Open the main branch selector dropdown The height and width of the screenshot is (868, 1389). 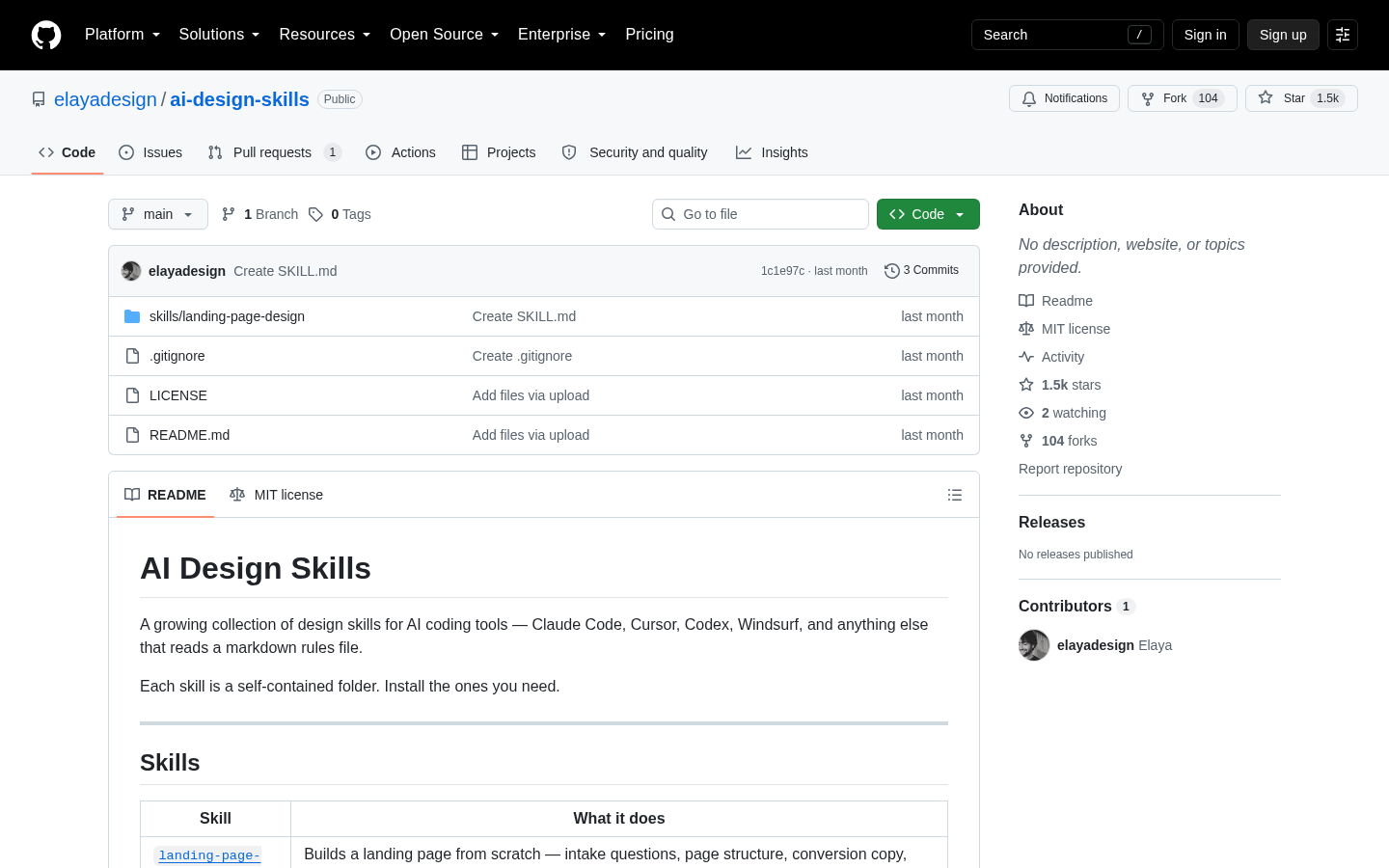tap(158, 214)
